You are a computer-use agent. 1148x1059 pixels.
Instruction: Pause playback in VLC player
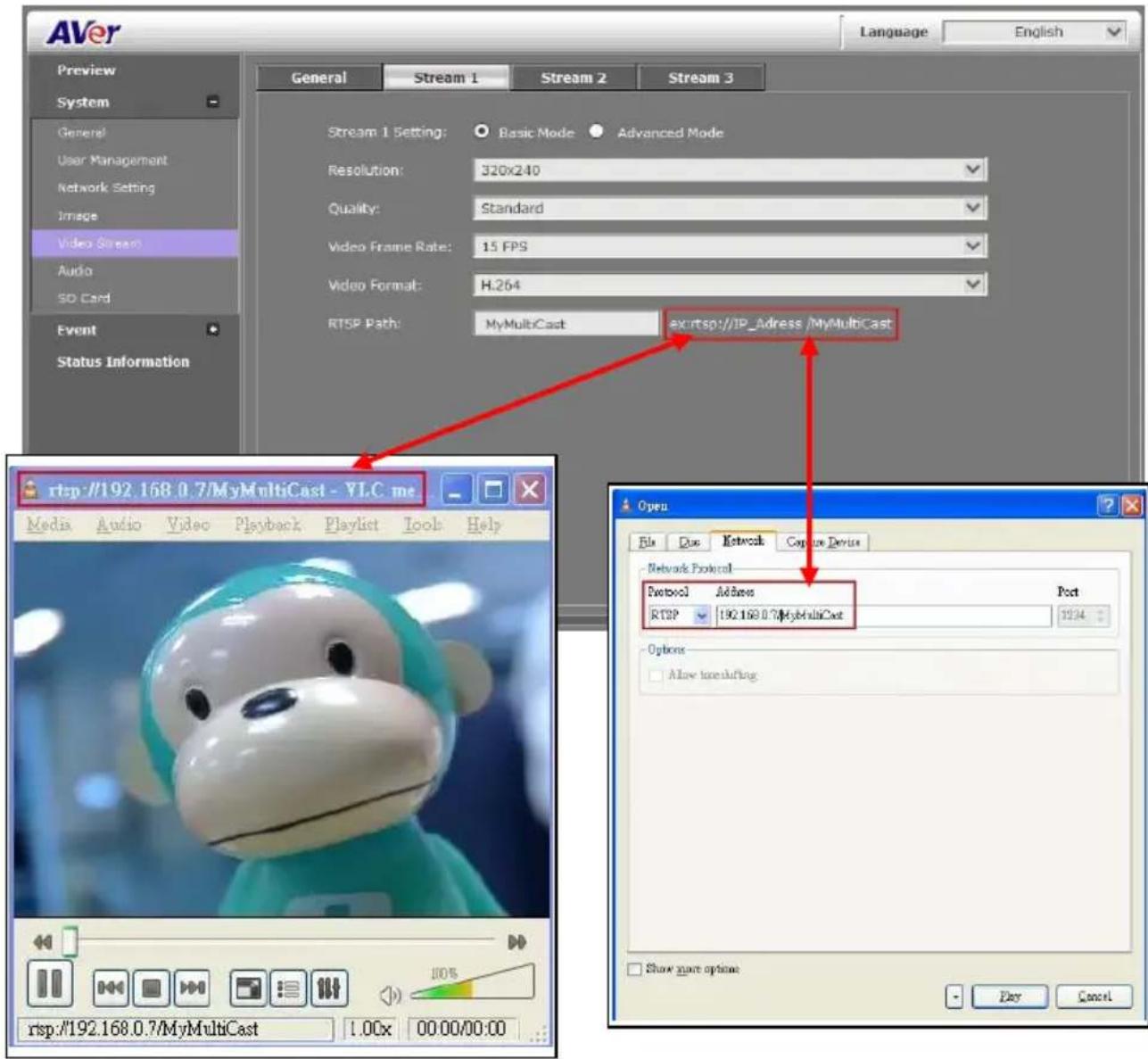coord(50,983)
